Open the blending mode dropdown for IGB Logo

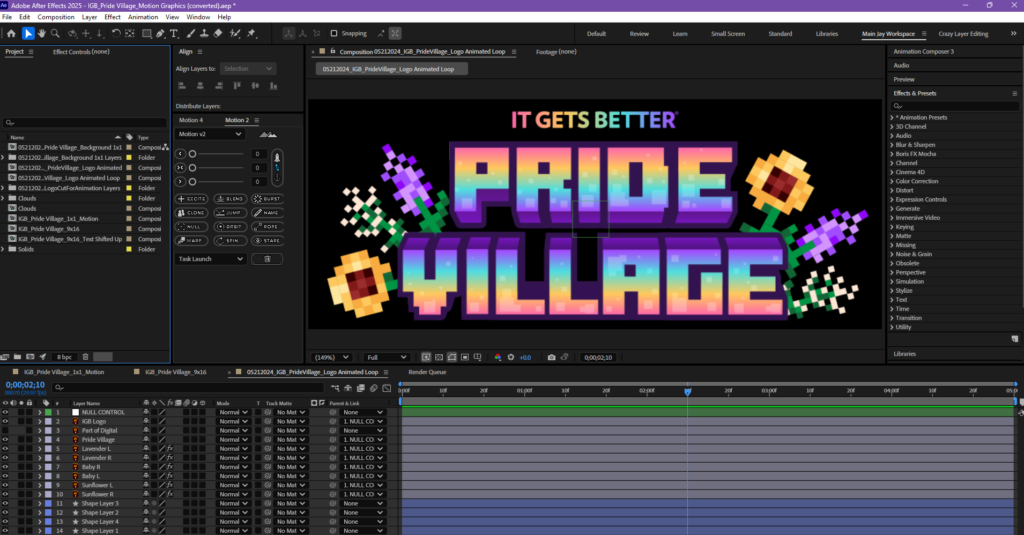pos(233,422)
